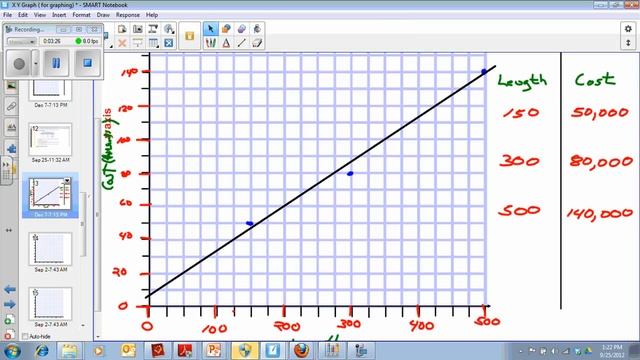This screenshot has width=640, height=360.
Task: Open the Properties tab in sidebar
Action: click(11, 128)
